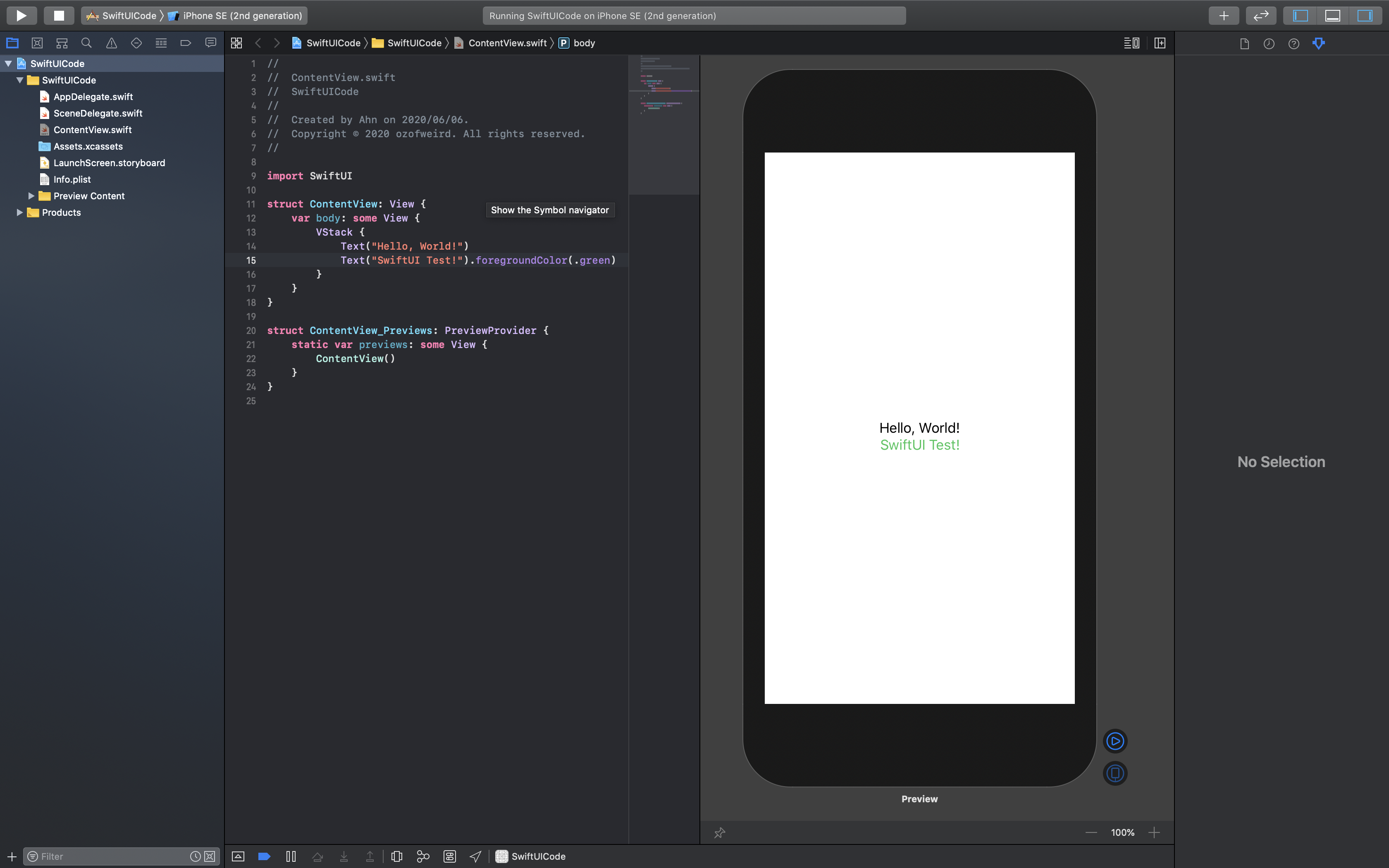Open the Breakpoint navigator
This screenshot has height=868, width=1389.
click(x=185, y=43)
